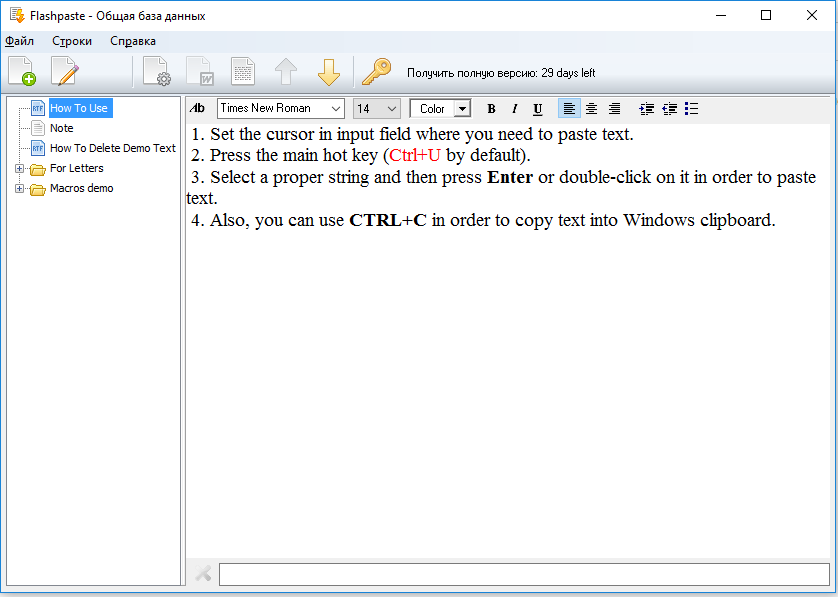Image resolution: width=838 pixels, height=597 pixels.
Task: Open the string settings gear page icon
Action: (157, 71)
